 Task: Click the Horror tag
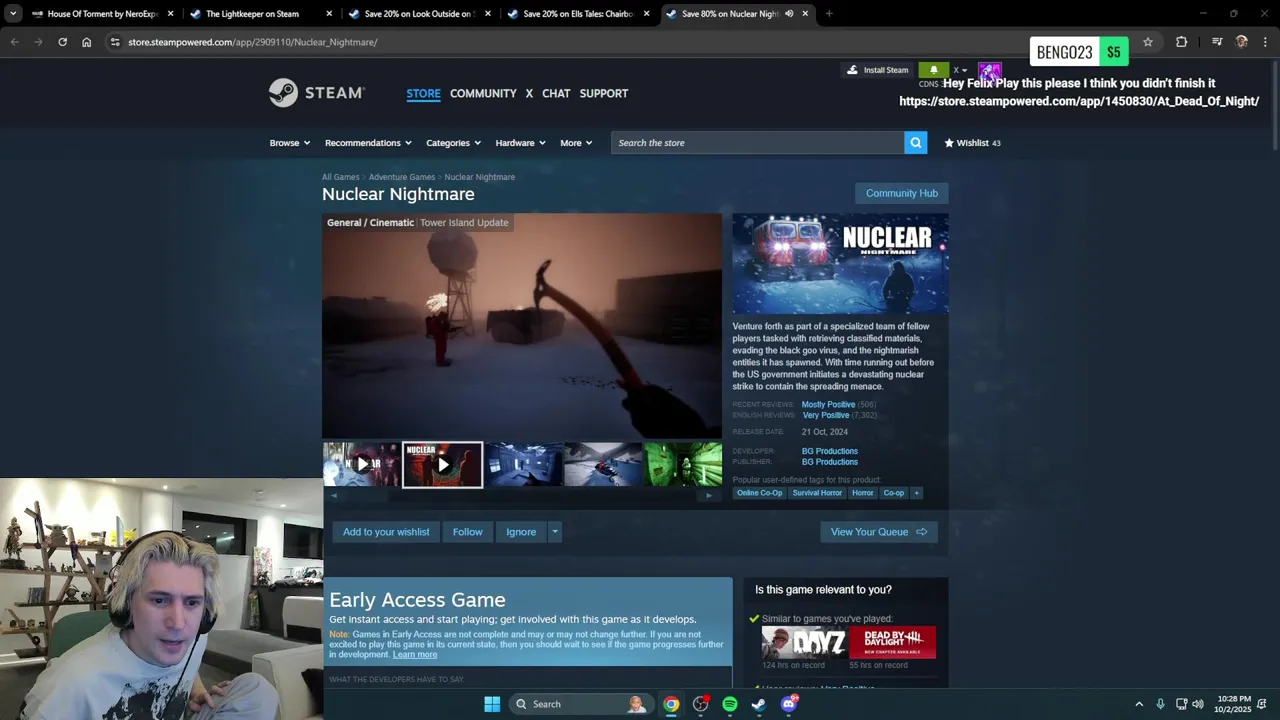click(x=863, y=493)
